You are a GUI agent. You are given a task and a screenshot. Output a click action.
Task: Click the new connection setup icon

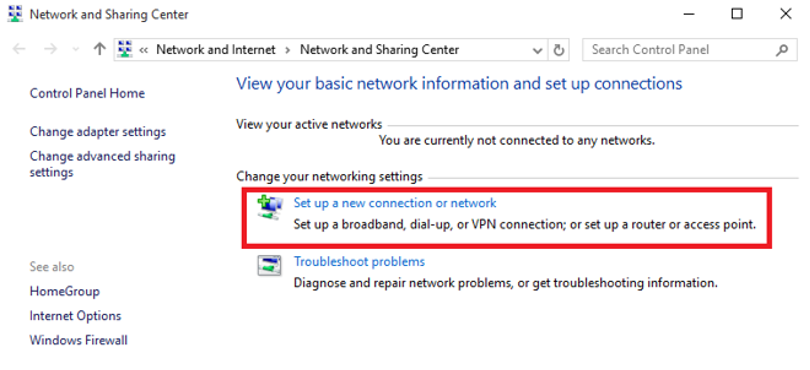(270, 208)
